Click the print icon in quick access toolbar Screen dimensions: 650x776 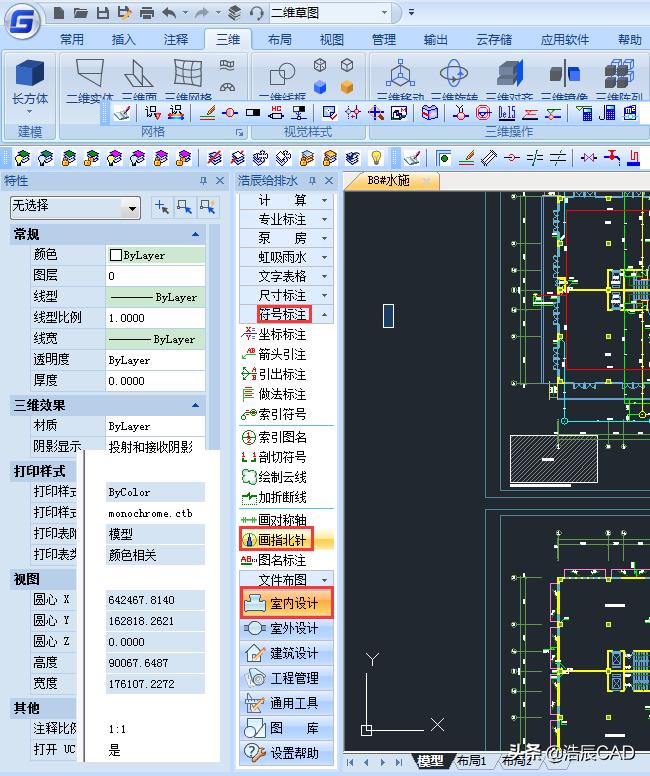[147, 13]
